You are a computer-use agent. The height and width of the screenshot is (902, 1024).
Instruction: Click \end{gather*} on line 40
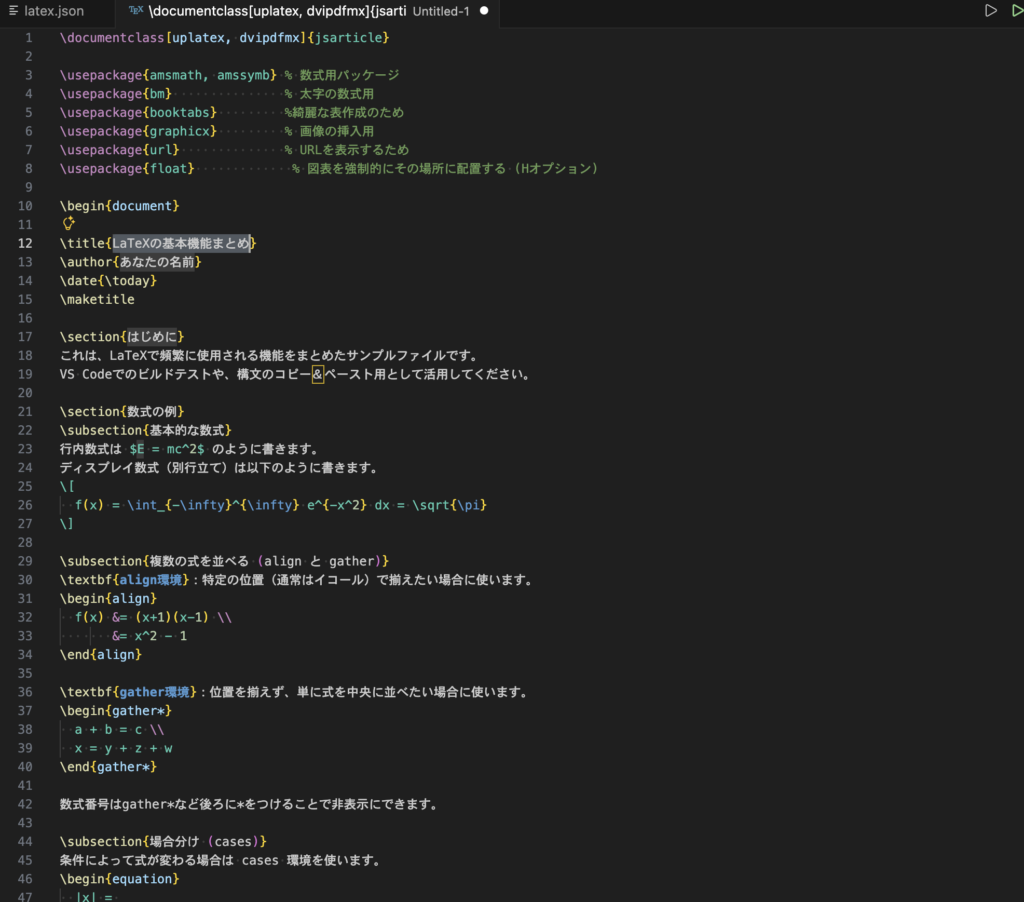tap(108, 767)
